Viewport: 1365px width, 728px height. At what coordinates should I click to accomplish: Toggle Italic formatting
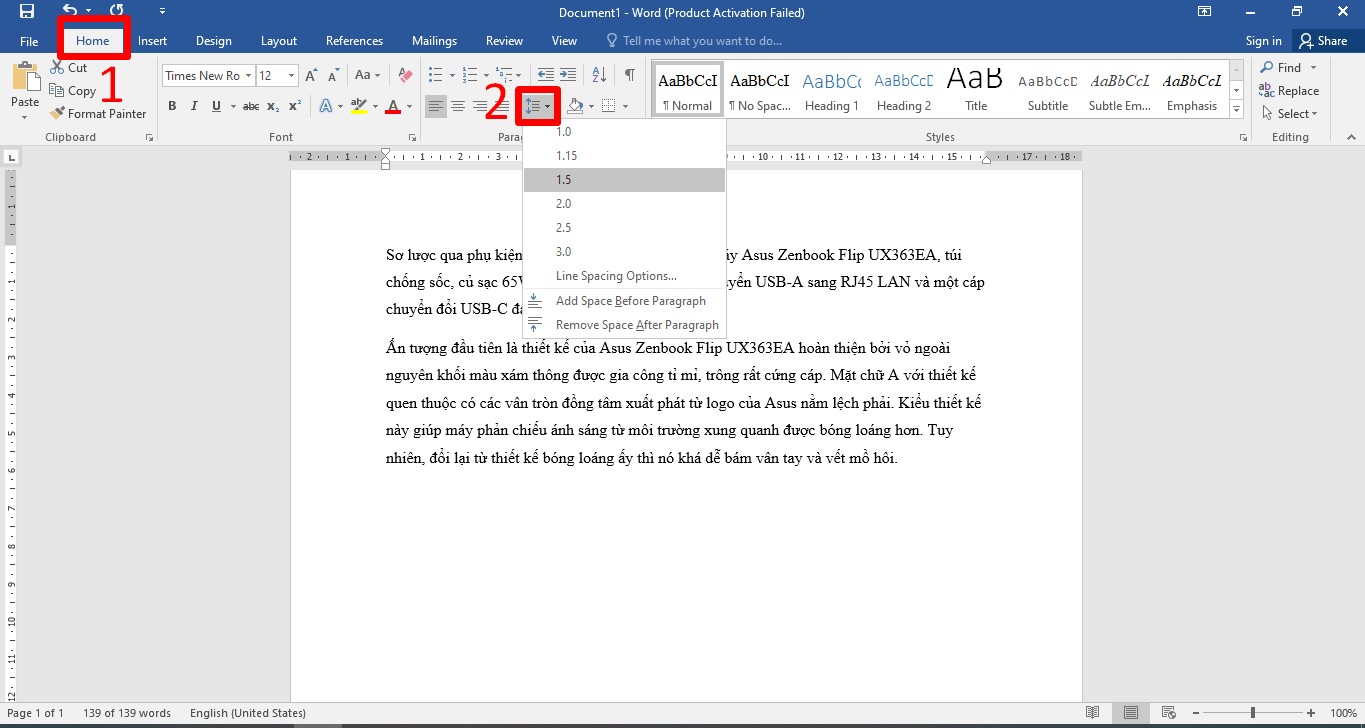[x=193, y=106]
